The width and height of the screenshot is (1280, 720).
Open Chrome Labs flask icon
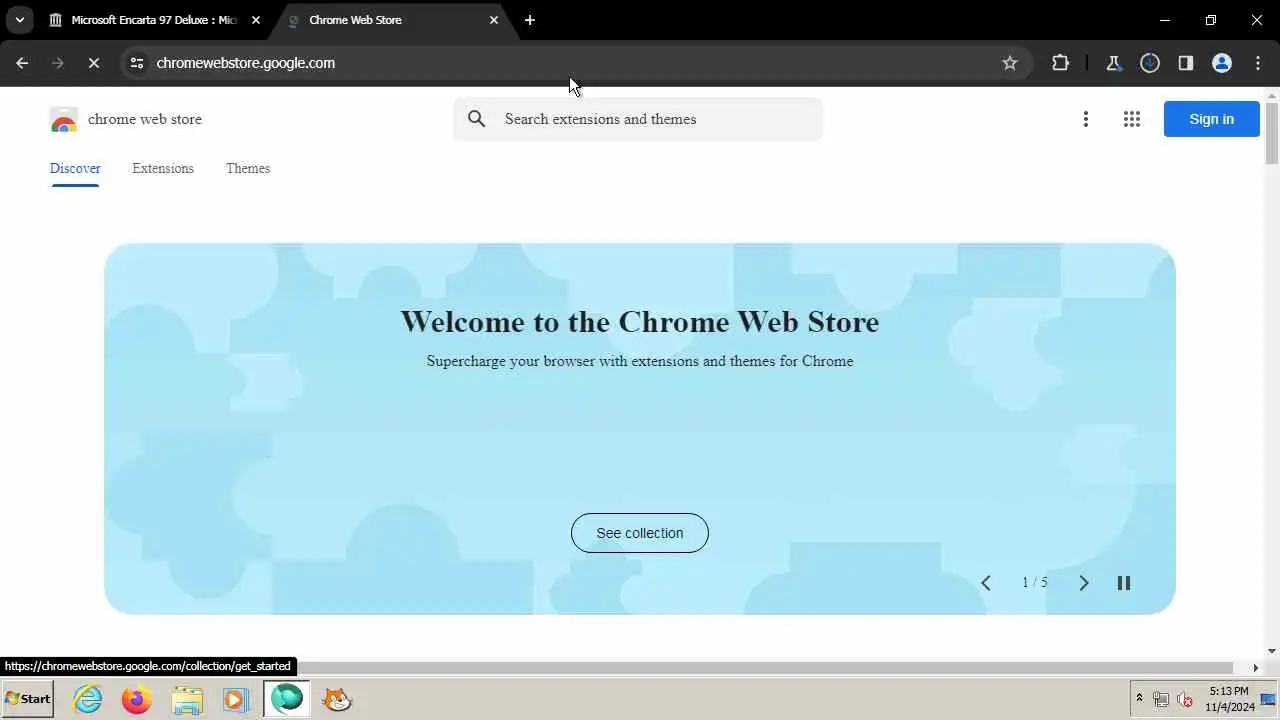1114,63
